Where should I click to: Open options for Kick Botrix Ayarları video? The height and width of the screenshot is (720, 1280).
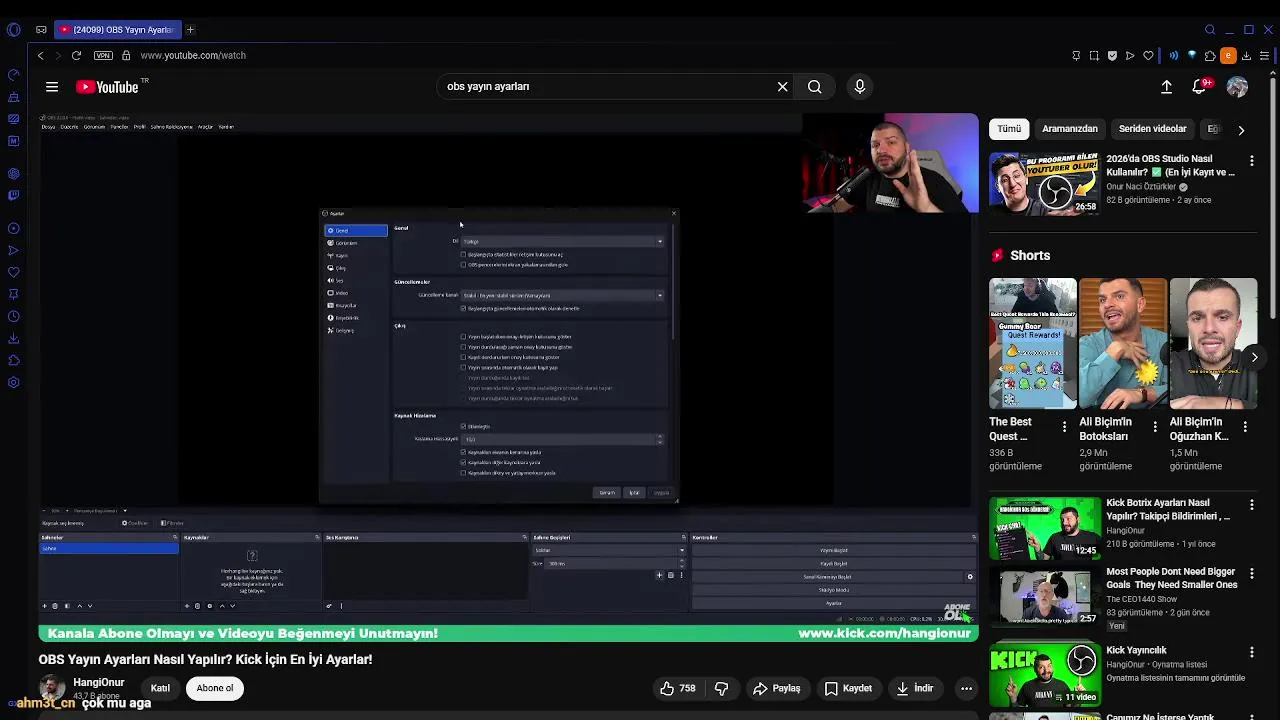pos(1251,504)
